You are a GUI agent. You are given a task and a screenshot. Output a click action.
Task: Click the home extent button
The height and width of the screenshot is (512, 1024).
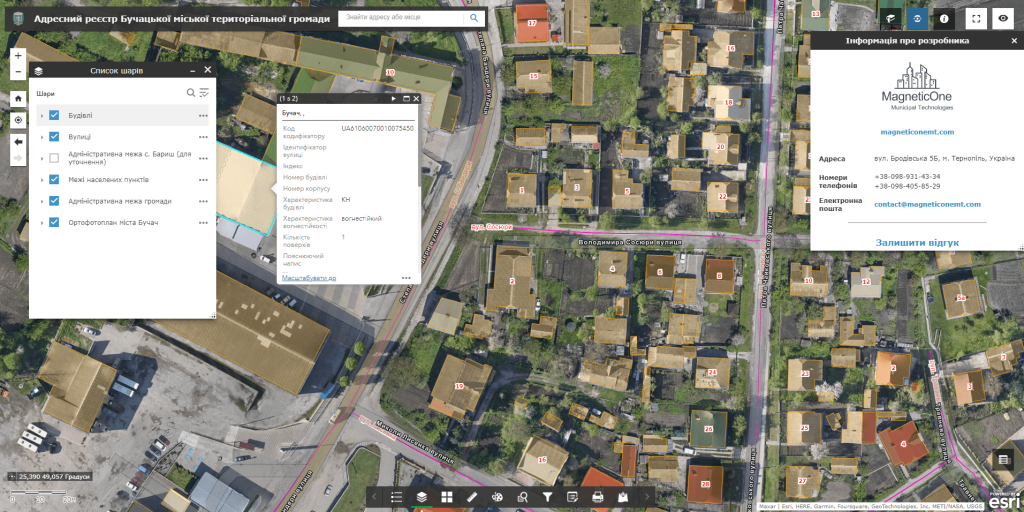tap(18, 98)
